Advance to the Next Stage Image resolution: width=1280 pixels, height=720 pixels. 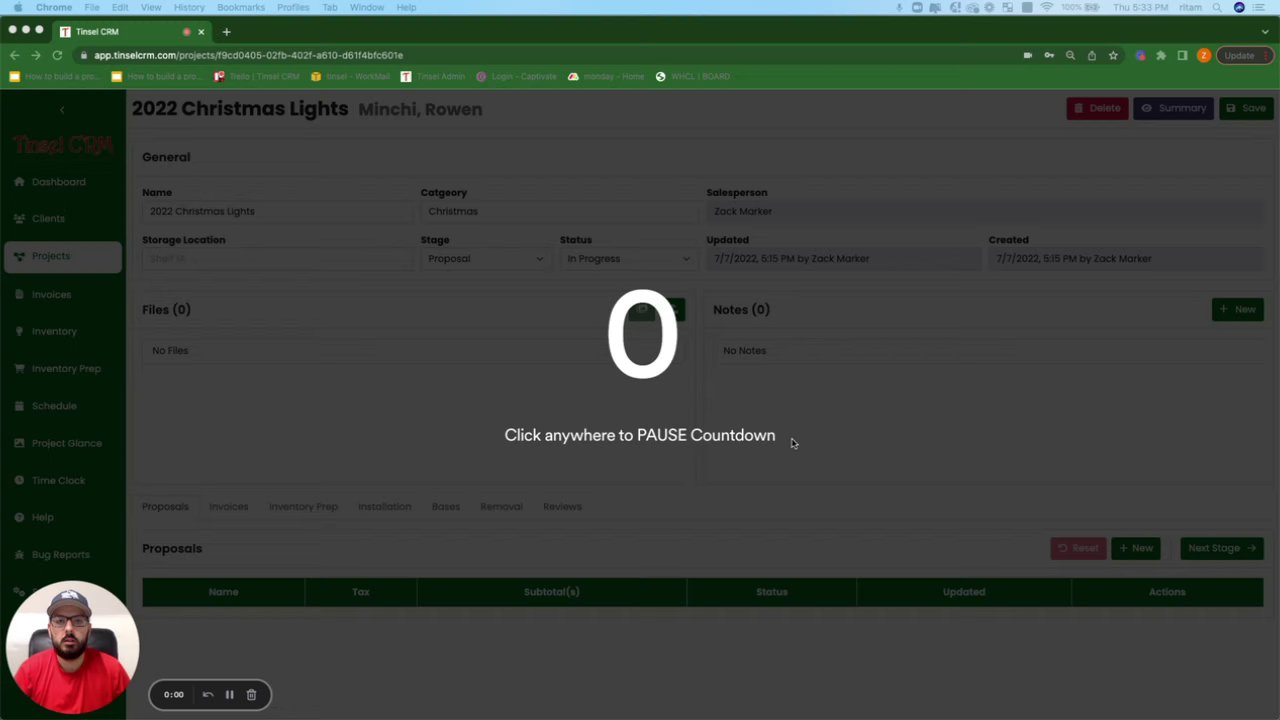click(x=1221, y=548)
